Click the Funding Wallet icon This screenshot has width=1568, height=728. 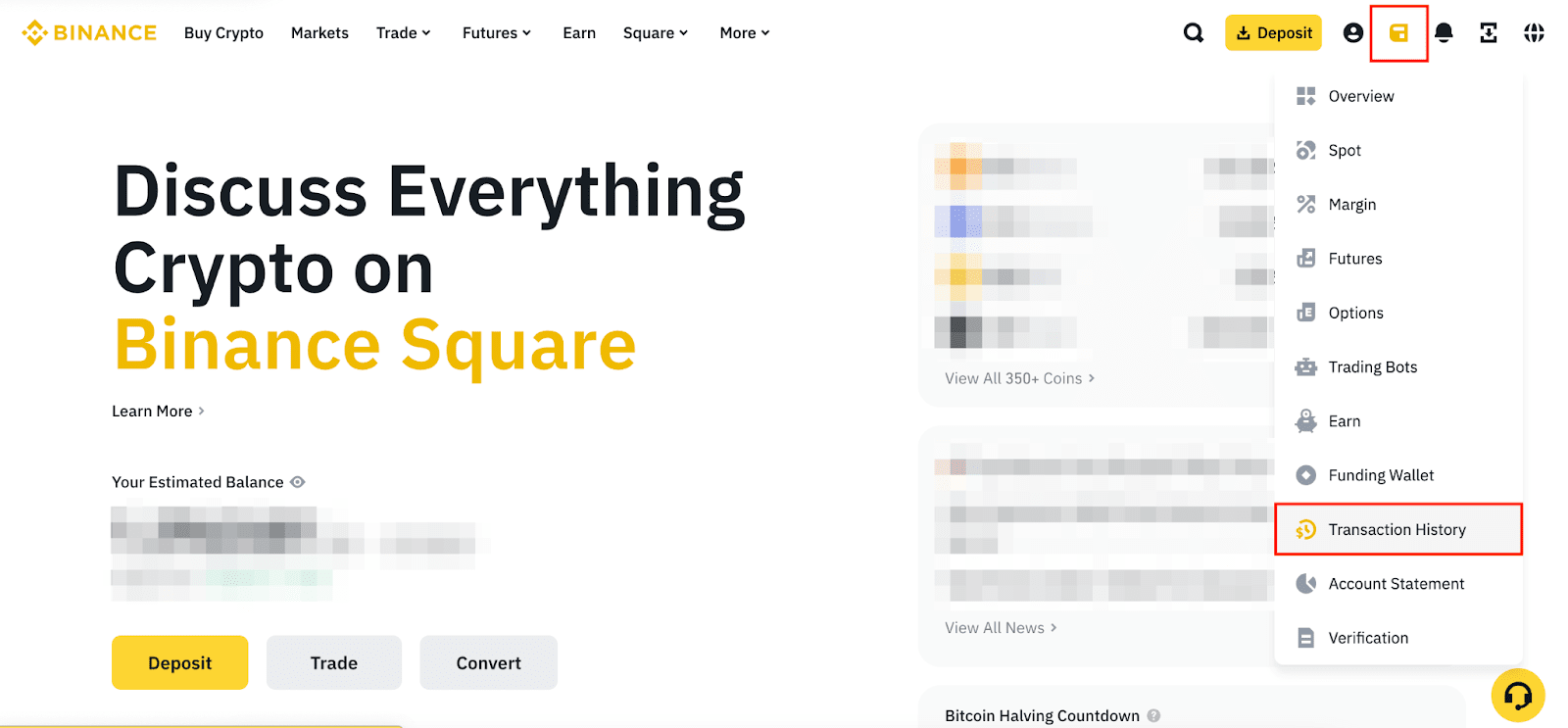point(1305,475)
